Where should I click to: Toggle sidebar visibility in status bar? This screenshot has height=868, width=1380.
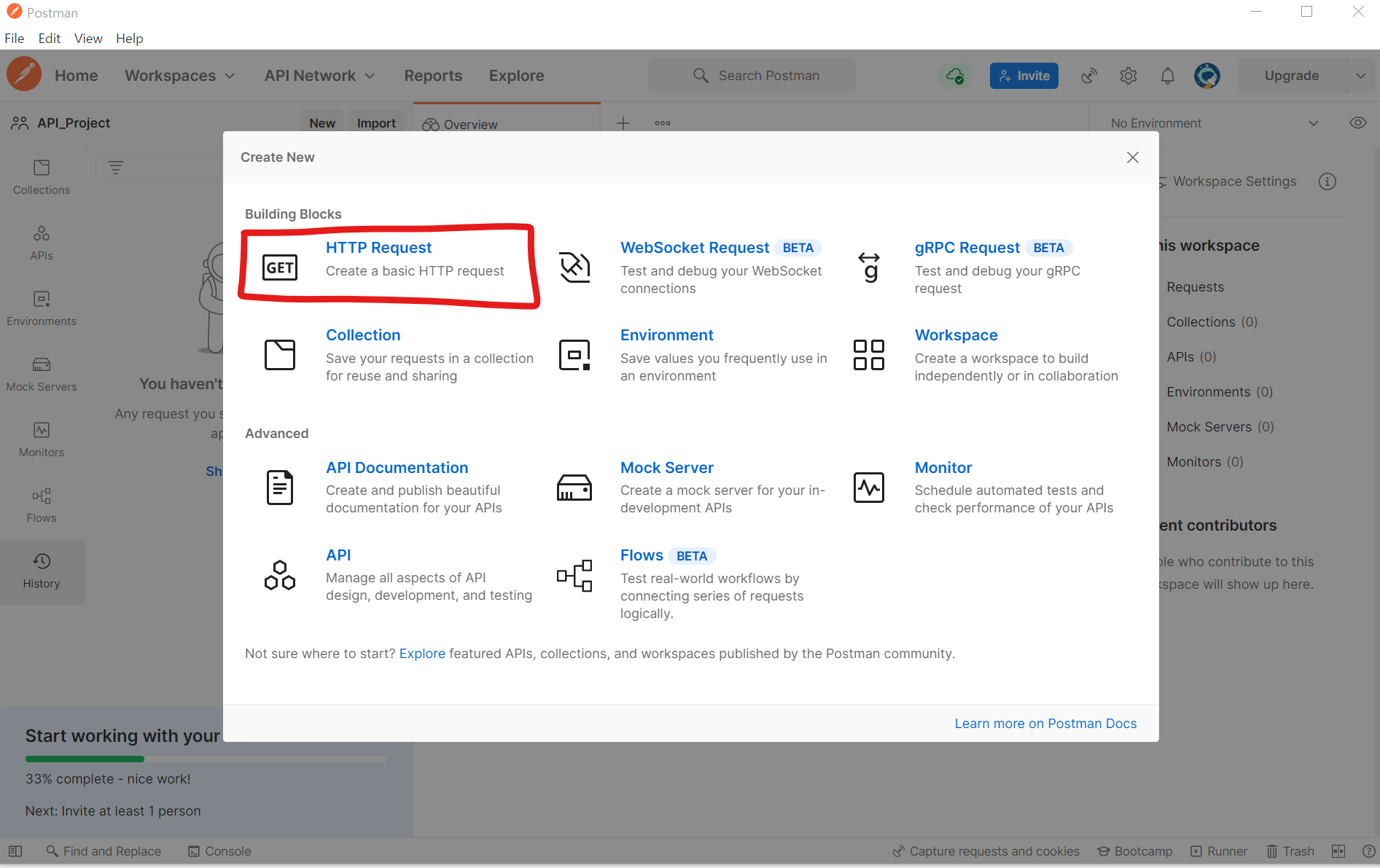point(15,851)
